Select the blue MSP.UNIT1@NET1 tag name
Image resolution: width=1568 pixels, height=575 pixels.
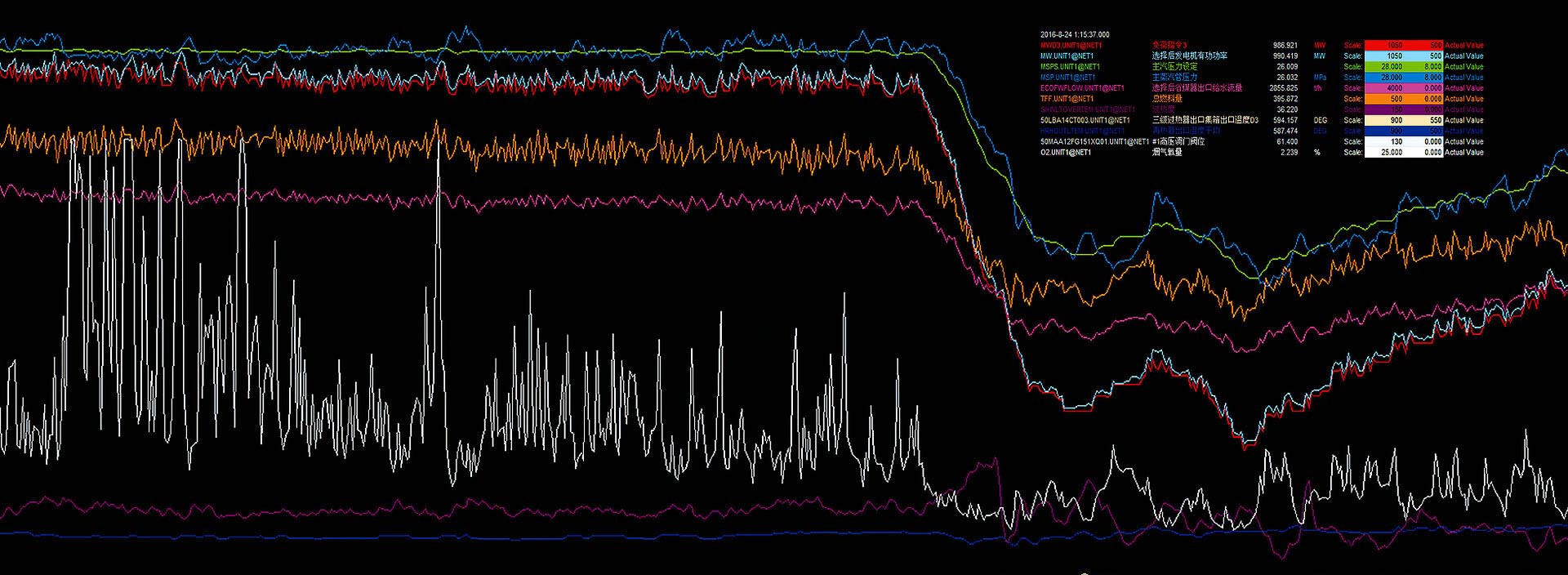pyautogui.click(x=1067, y=78)
